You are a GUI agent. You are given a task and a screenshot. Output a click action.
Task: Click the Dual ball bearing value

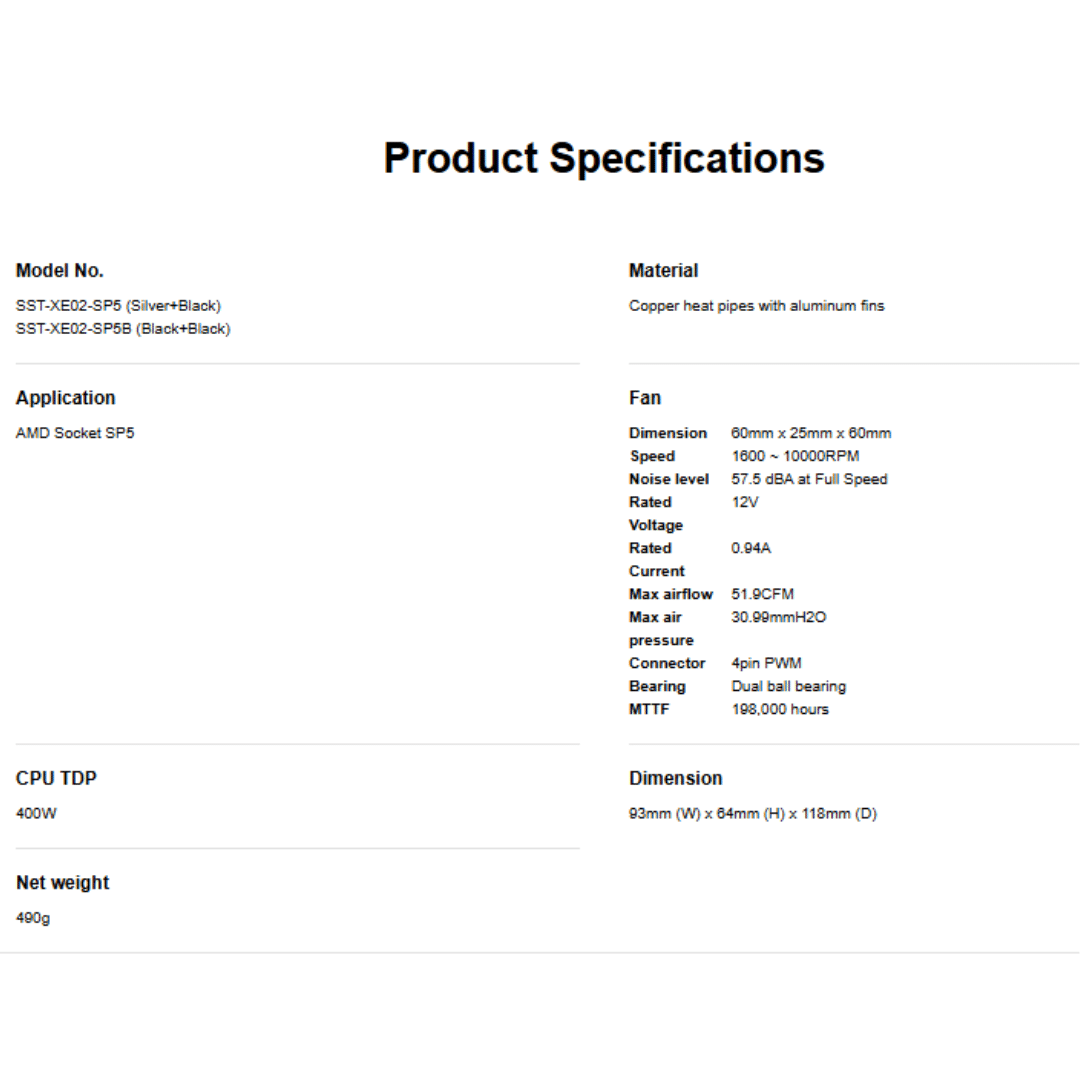tap(788, 686)
